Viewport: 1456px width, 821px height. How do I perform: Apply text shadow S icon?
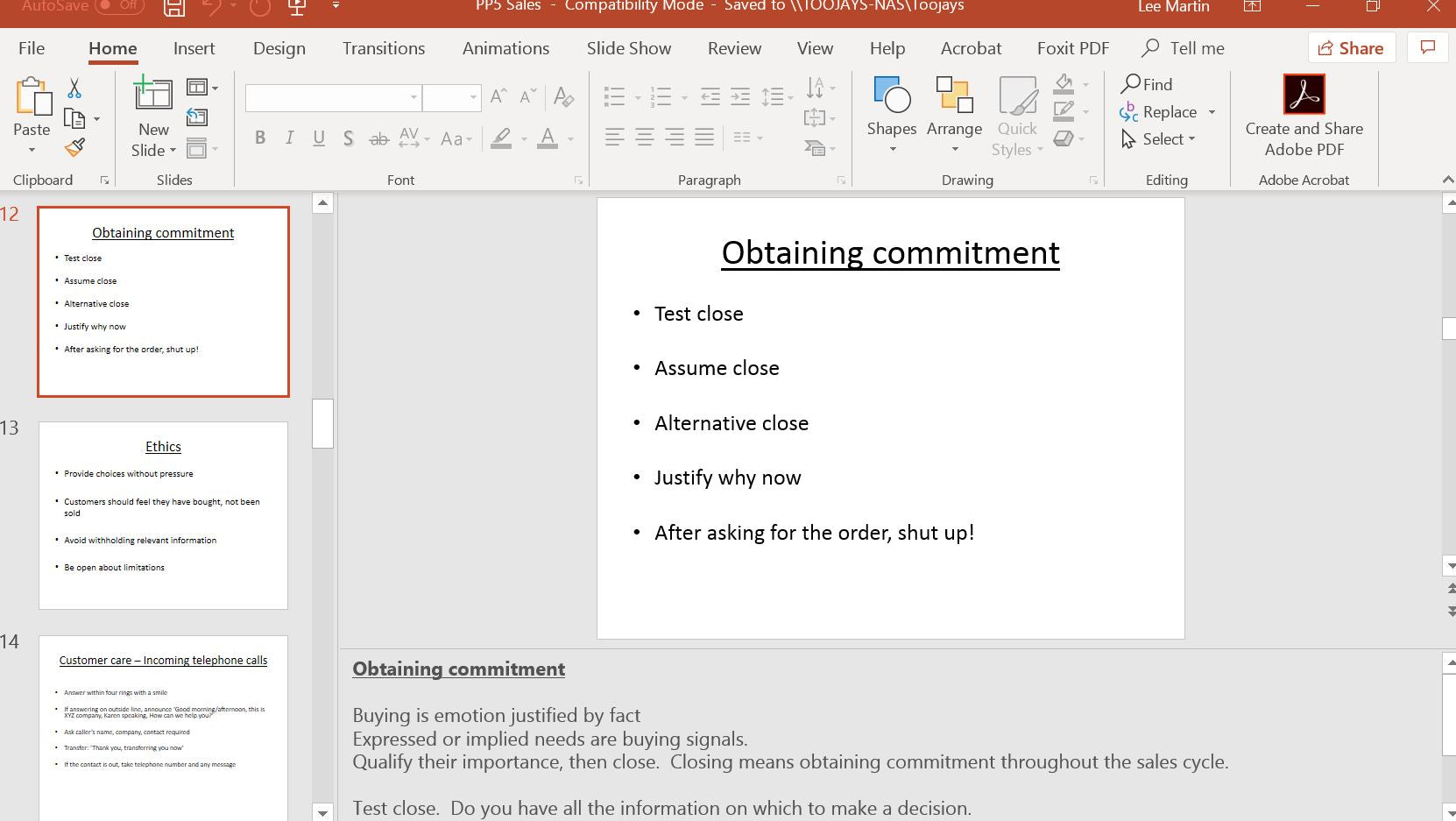coord(349,138)
